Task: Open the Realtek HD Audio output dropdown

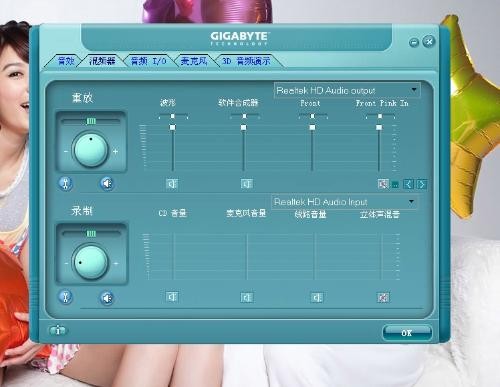Action: click(347, 90)
